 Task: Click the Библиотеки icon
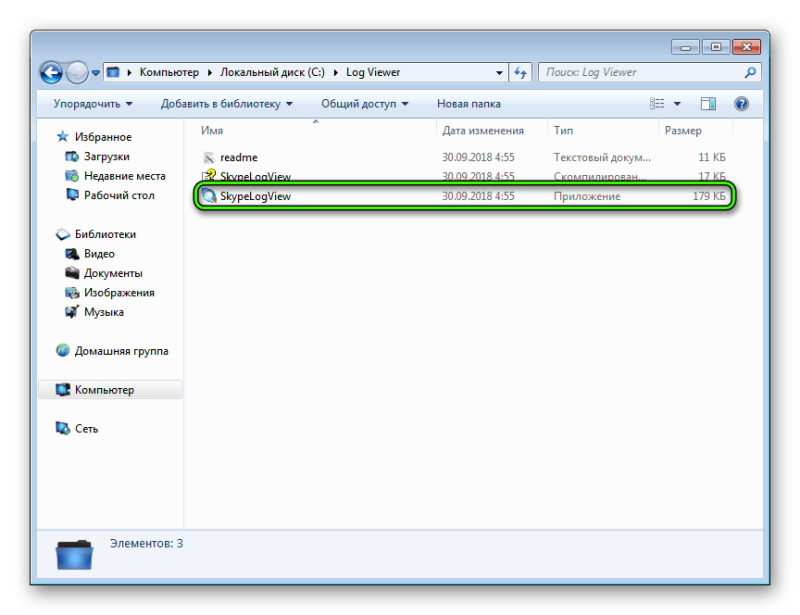pyautogui.click(x=62, y=234)
